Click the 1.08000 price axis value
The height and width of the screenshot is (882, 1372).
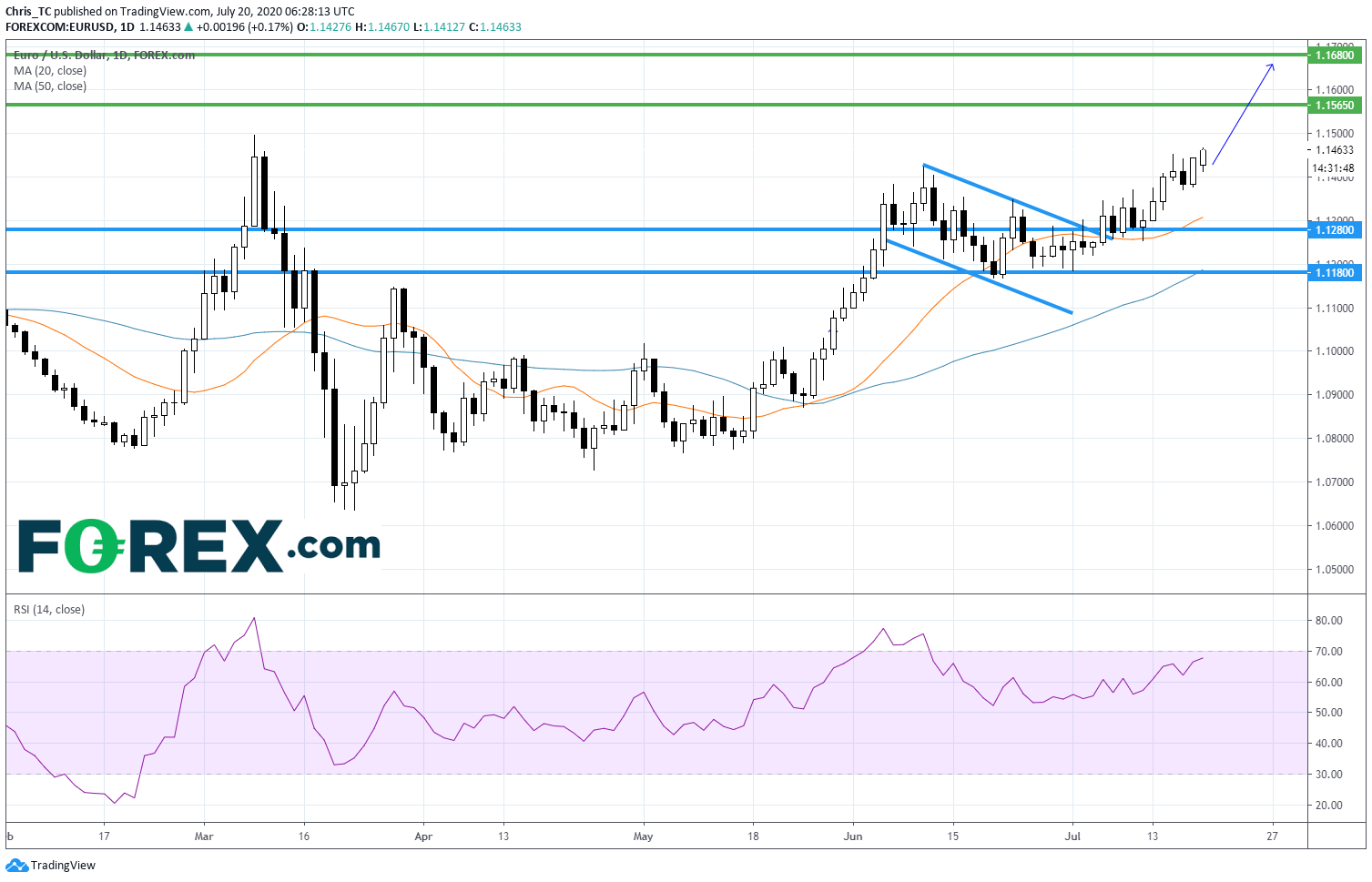1335,439
